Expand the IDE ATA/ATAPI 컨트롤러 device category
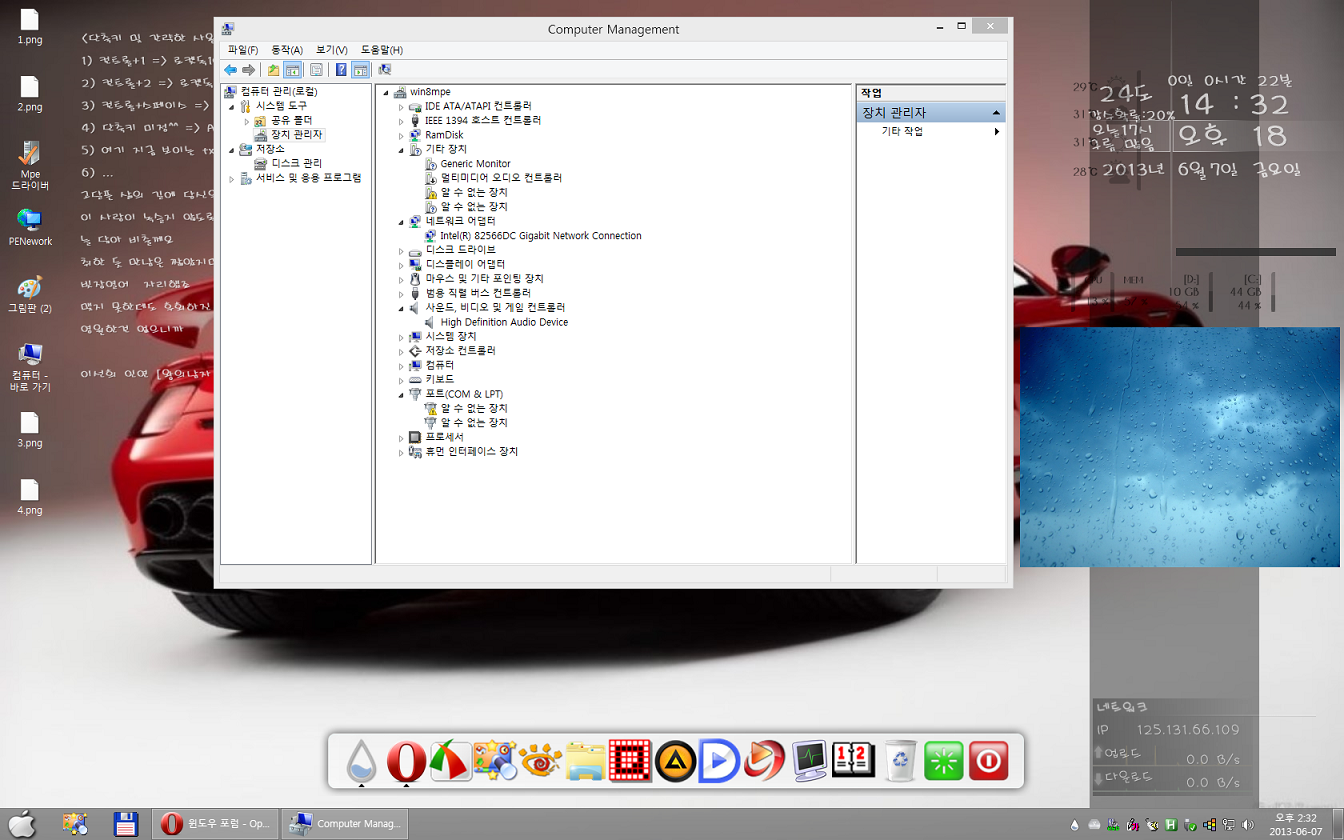This screenshot has height=840, width=1344. [x=401, y=106]
